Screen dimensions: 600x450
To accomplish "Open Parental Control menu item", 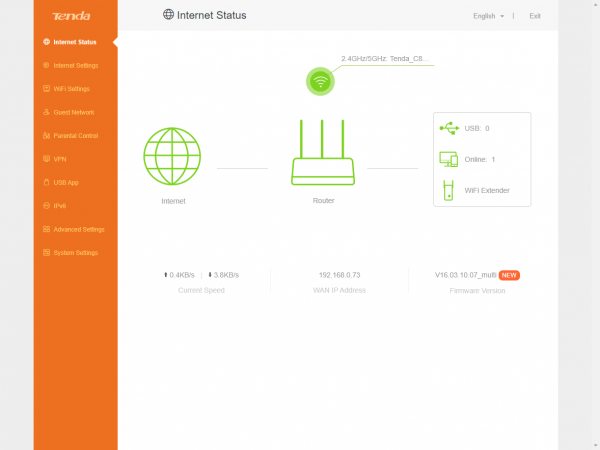I will click(x=76, y=135).
